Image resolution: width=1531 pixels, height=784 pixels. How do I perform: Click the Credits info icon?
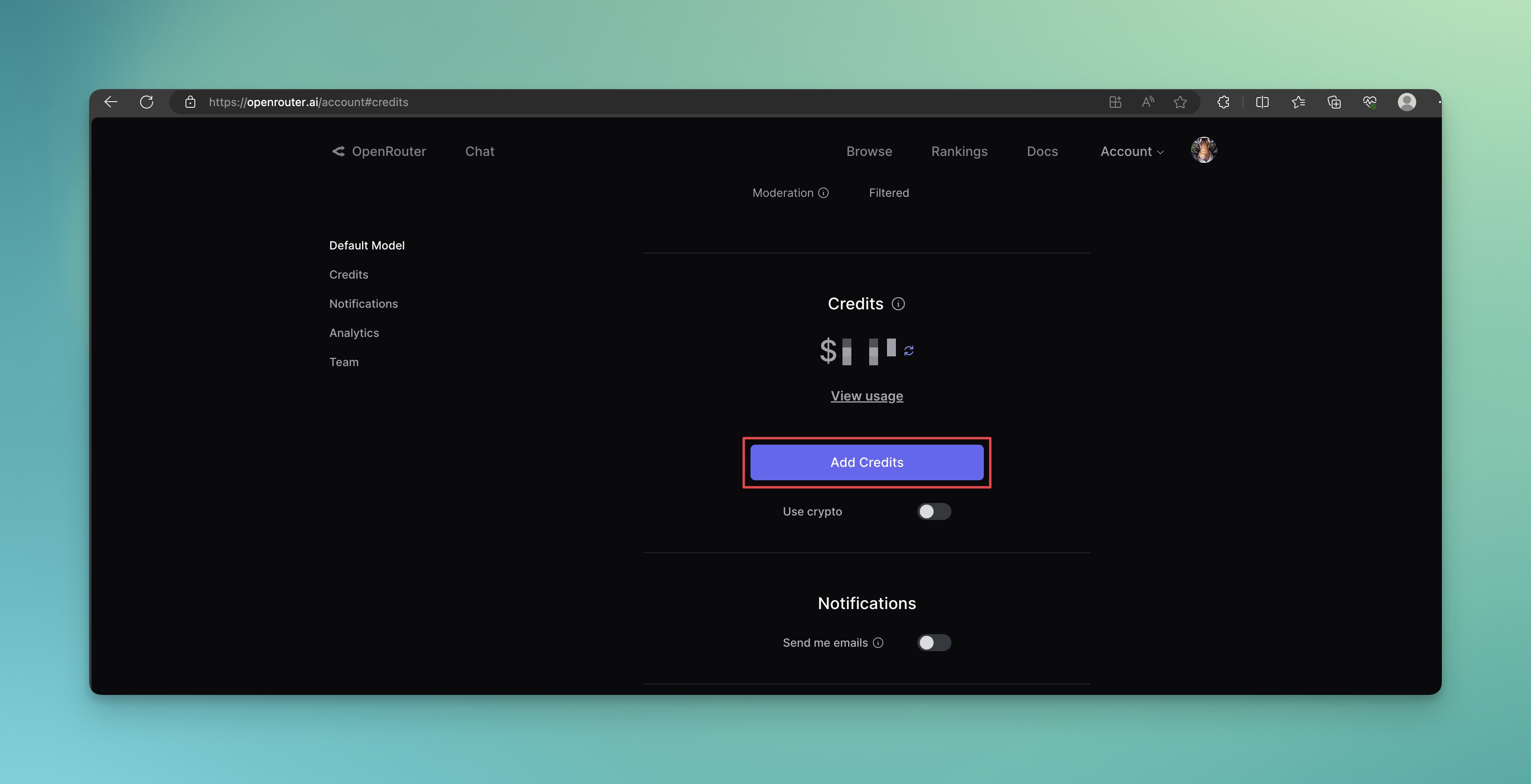[898, 304]
